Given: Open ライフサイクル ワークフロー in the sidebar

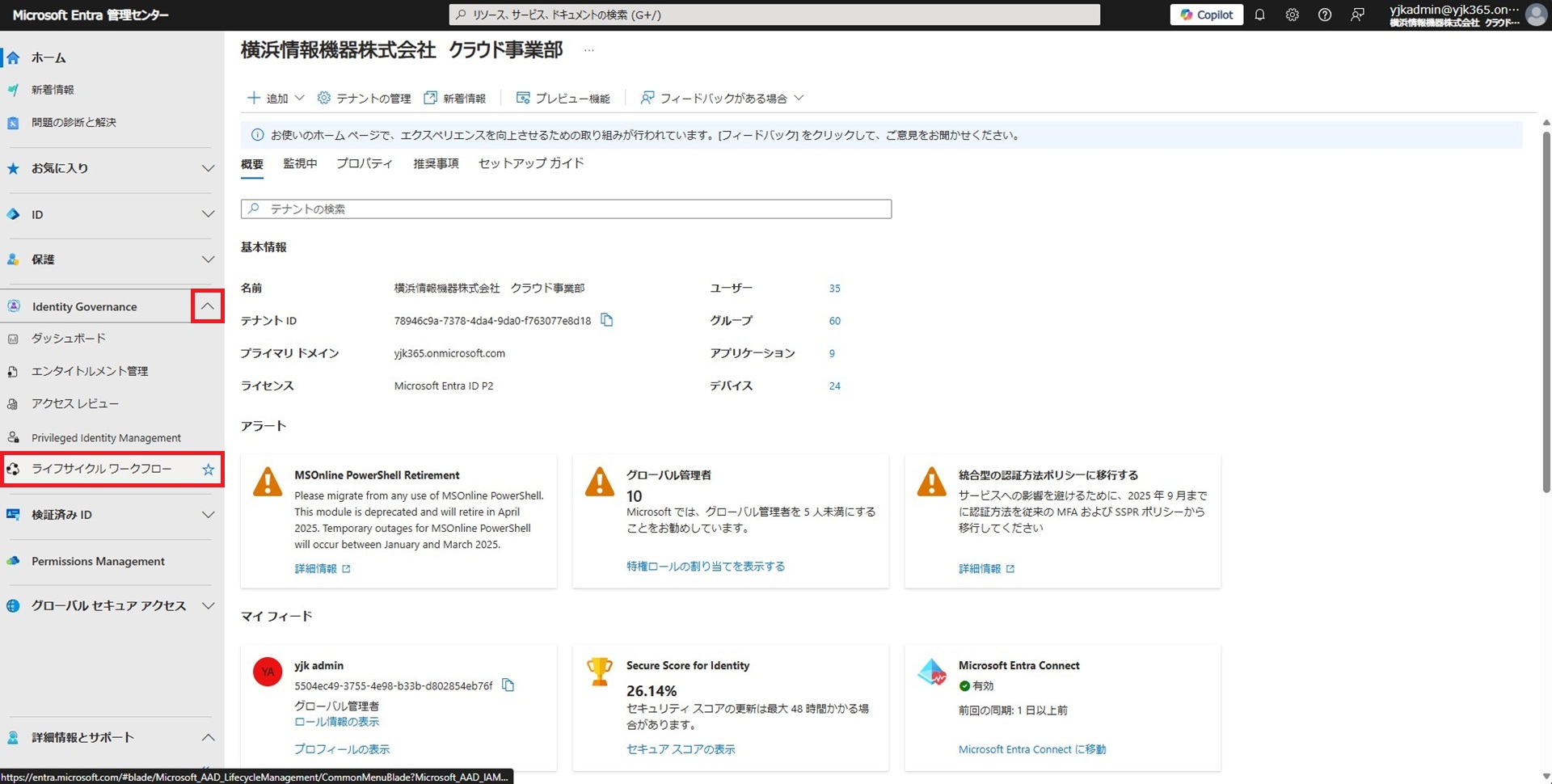Looking at the screenshot, I should click(x=100, y=469).
